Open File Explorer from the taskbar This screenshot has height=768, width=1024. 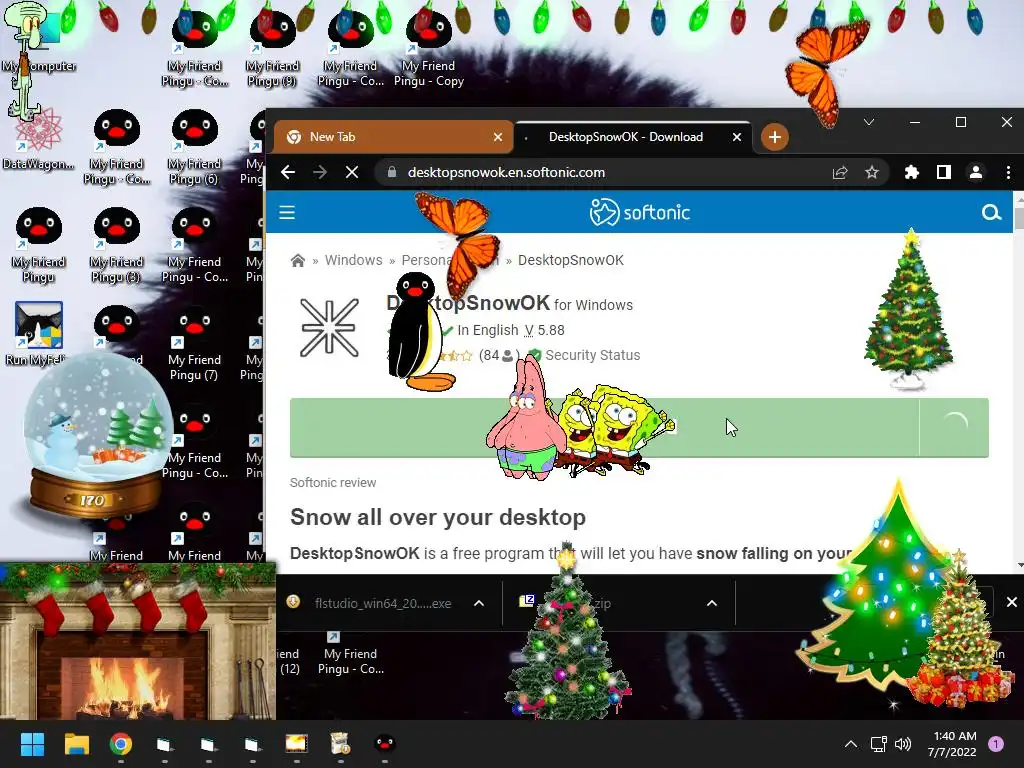tap(76, 744)
